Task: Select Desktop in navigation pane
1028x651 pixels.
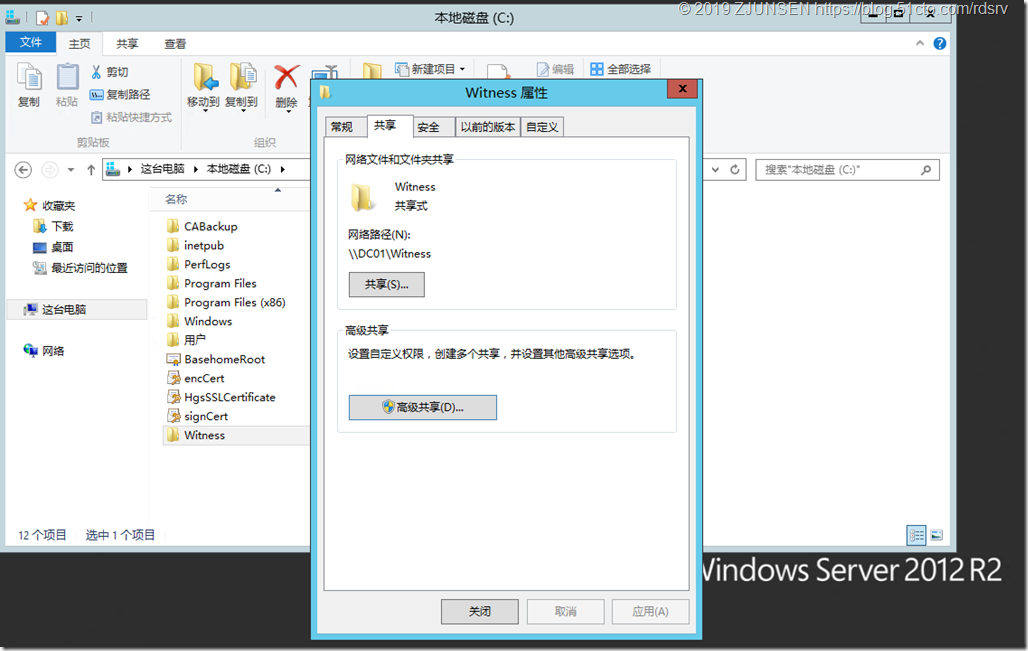Action: (54, 247)
